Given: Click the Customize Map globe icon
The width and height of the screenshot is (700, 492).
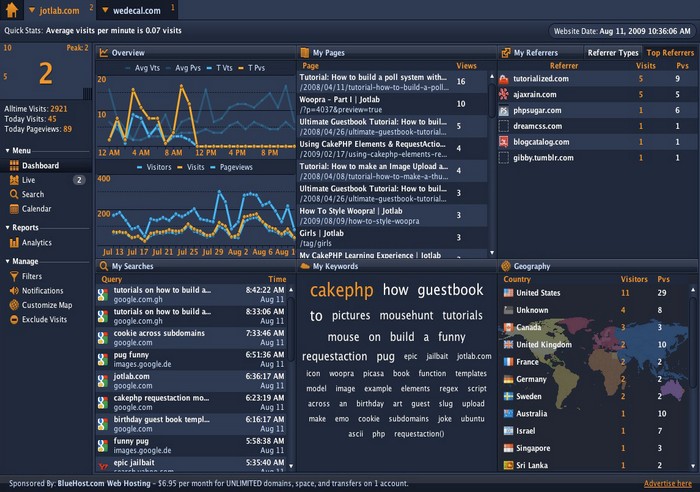Looking at the screenshot, I should (x=14, y=305).
